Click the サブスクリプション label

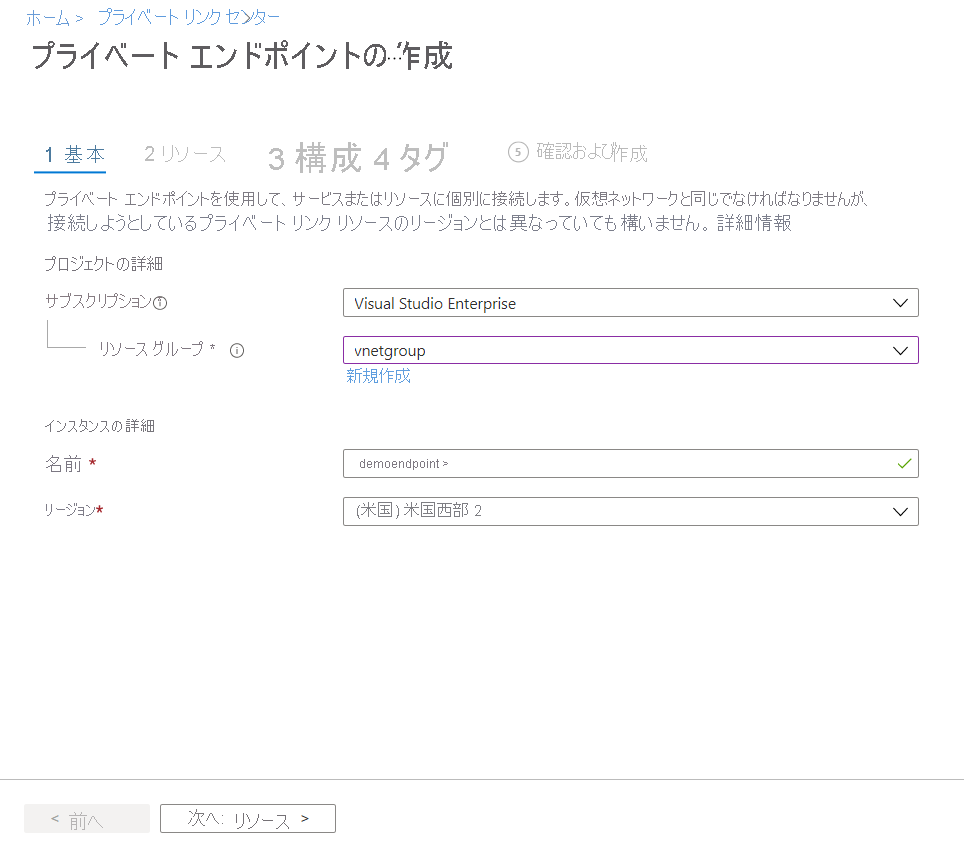(98, 301)
